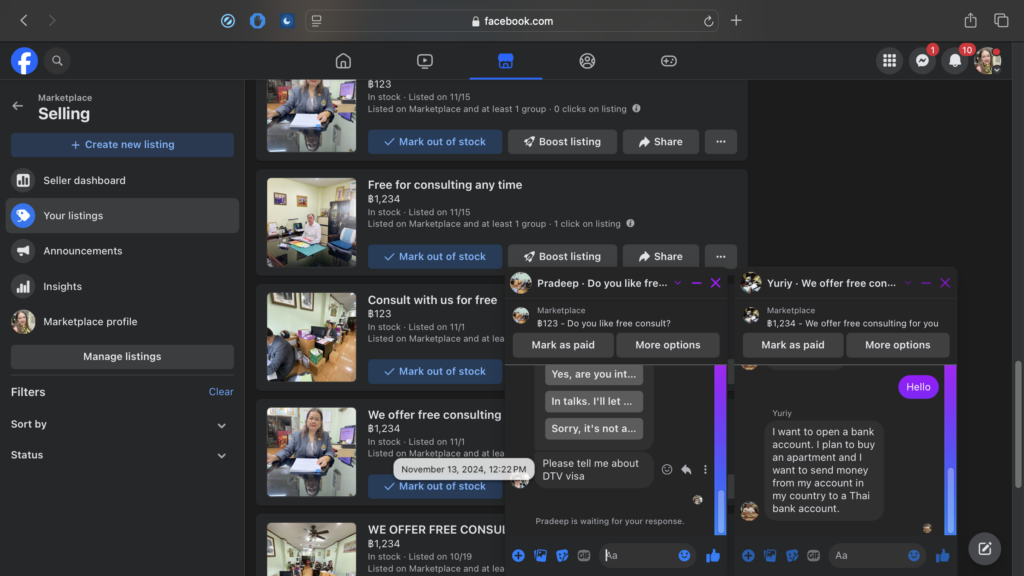Screen dimensions: 1024x576
Task: Open 'Free for consulting any time' thumbnail
Action: click(x=312, y=222)
